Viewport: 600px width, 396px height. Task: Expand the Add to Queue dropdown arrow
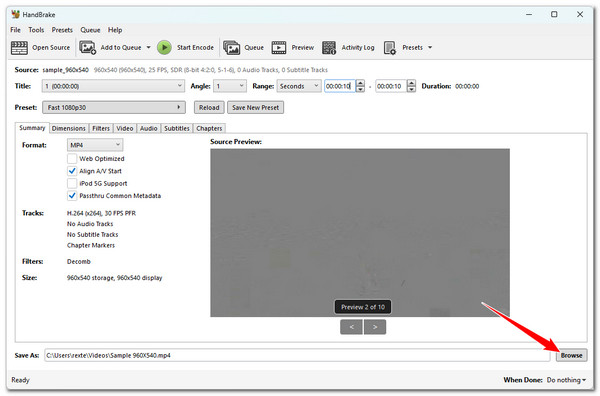[x=148, y=47]
